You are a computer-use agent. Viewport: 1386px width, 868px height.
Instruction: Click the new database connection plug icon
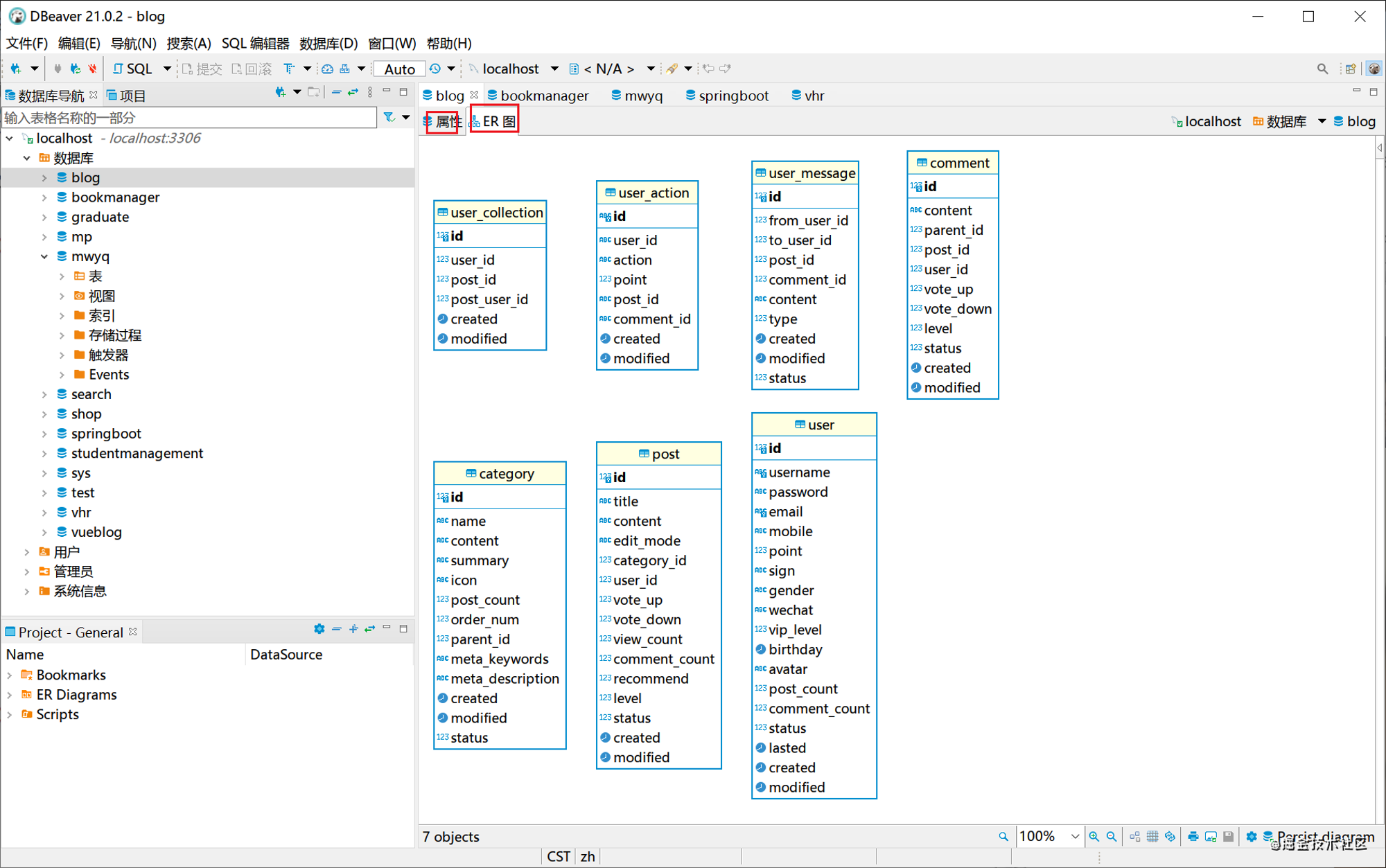click(x=15, y=69)
